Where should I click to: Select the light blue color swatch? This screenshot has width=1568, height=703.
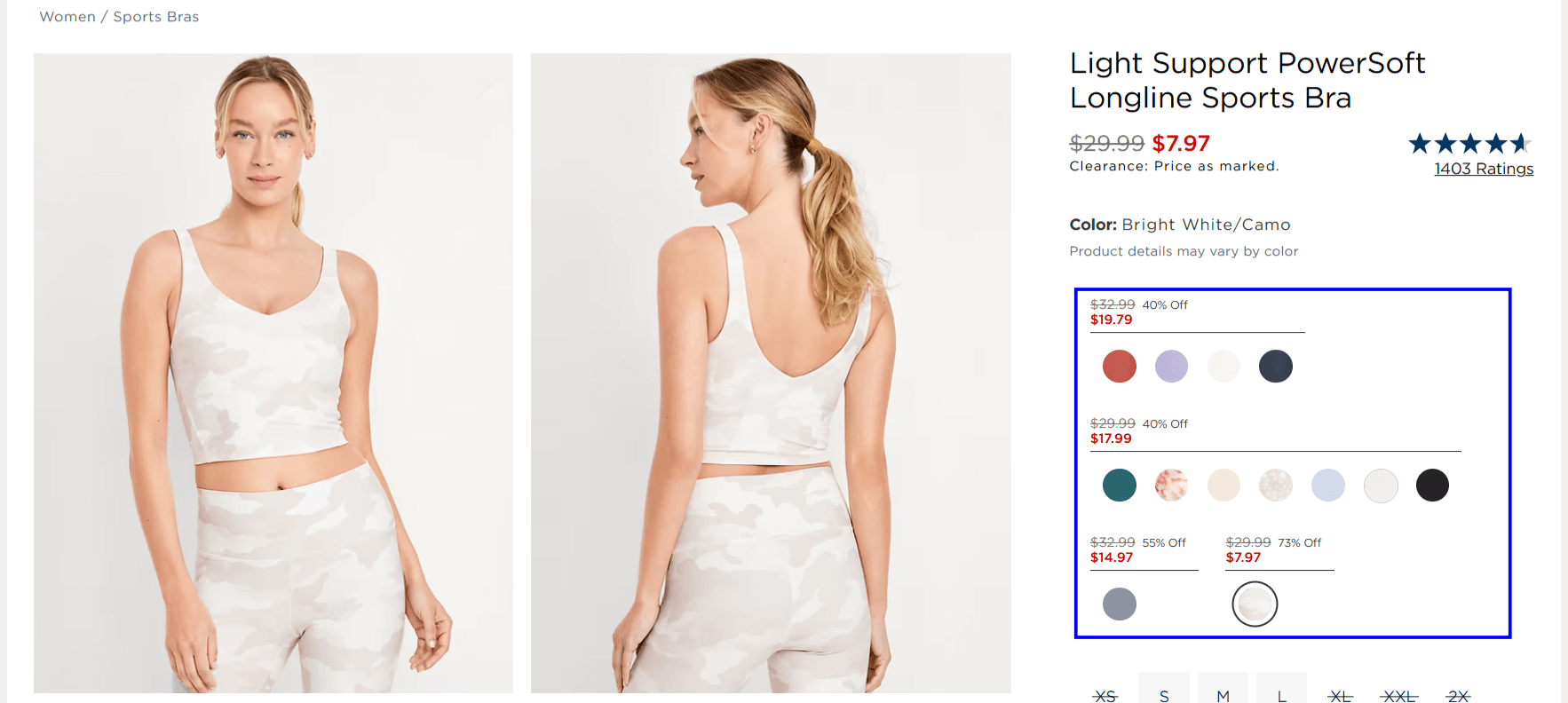pos(1328,485)
